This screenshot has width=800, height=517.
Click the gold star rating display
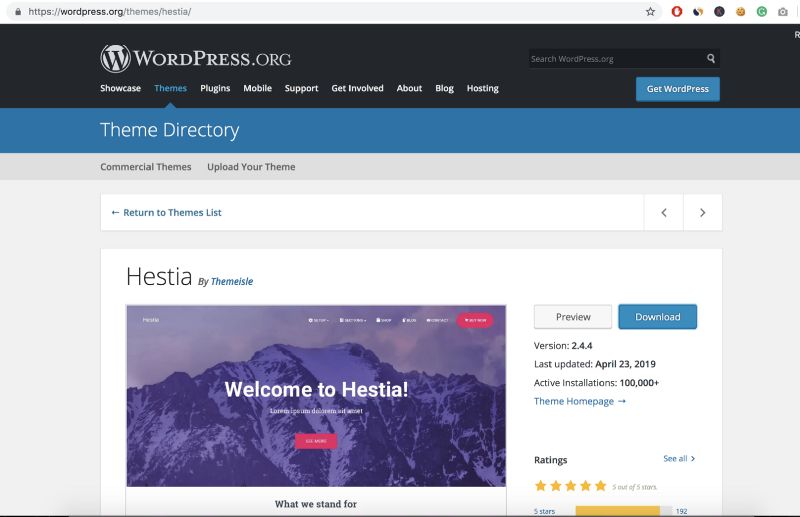[x=570, y=486]
